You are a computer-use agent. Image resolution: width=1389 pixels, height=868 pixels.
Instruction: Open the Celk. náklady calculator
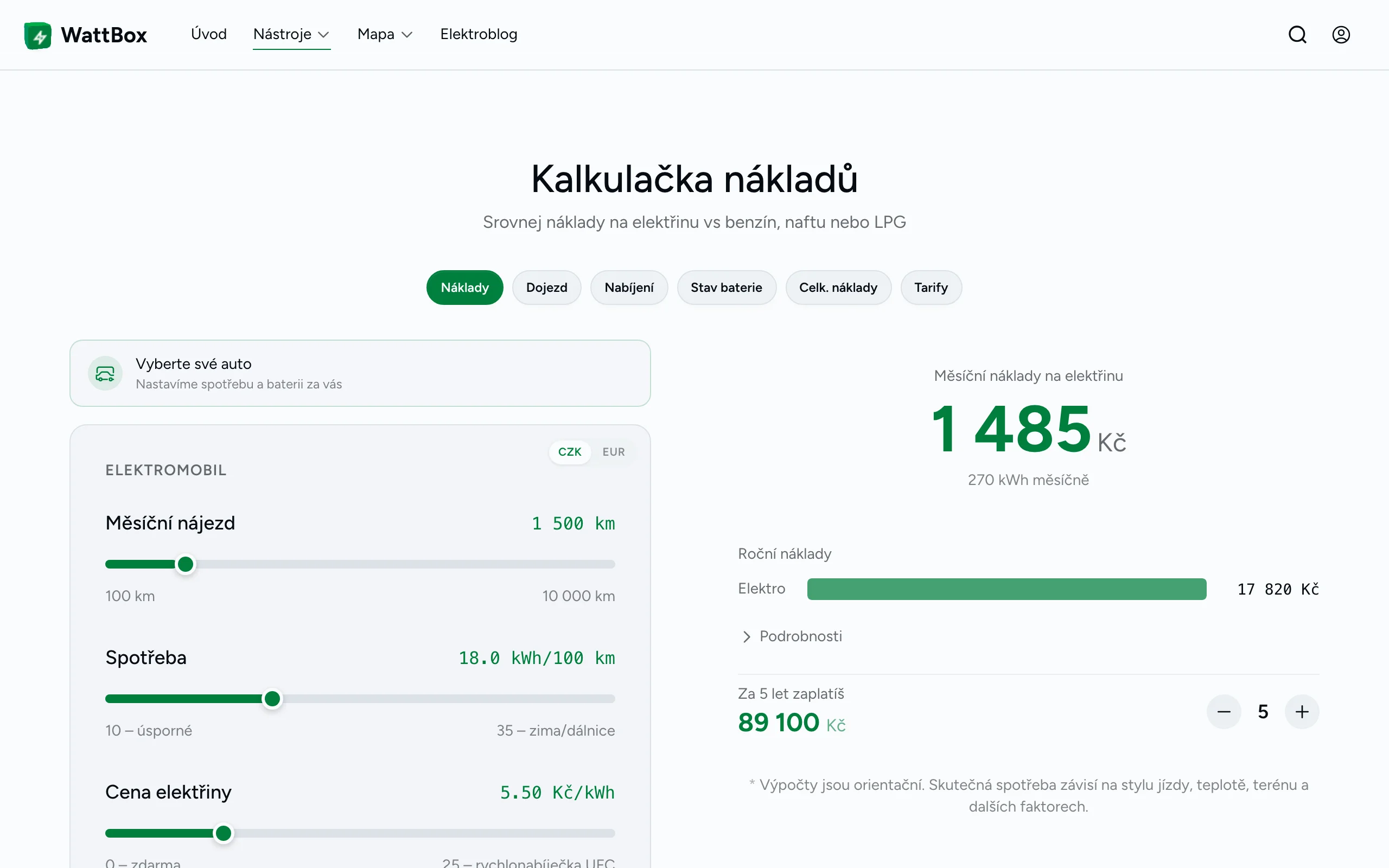click(838, 288)
